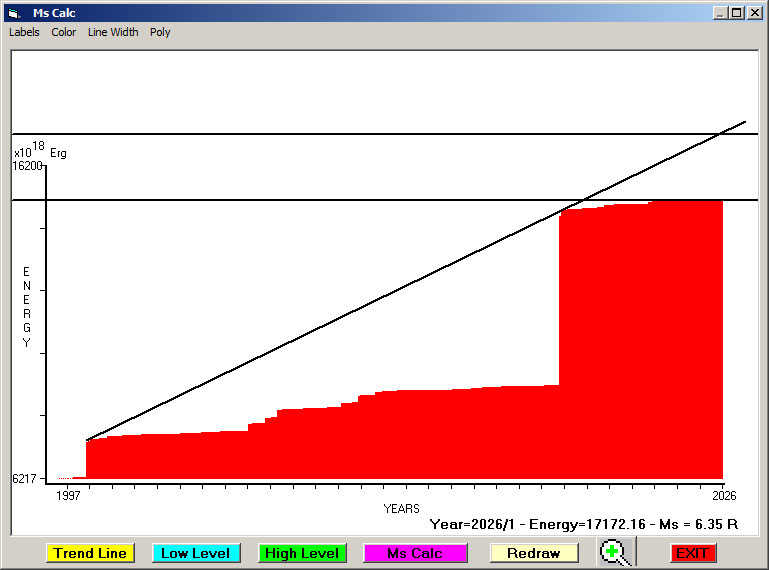The width and height of the screenshot is (769, 570).
Task: Maximize the Ms Calc window
Action: (737, 13)
